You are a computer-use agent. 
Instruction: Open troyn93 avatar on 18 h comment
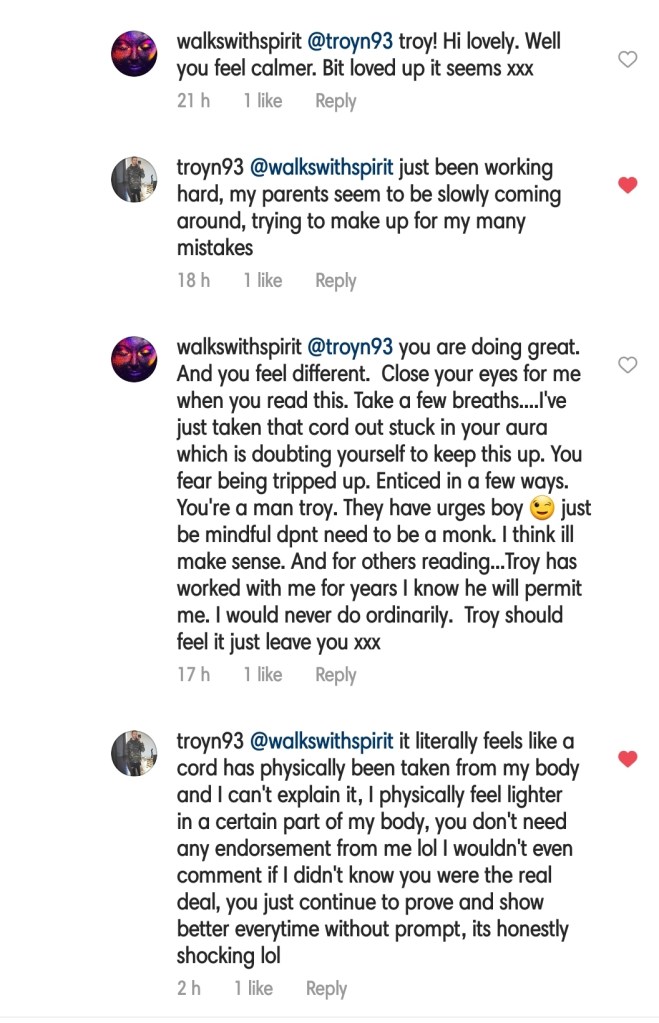tap(134, 181)
